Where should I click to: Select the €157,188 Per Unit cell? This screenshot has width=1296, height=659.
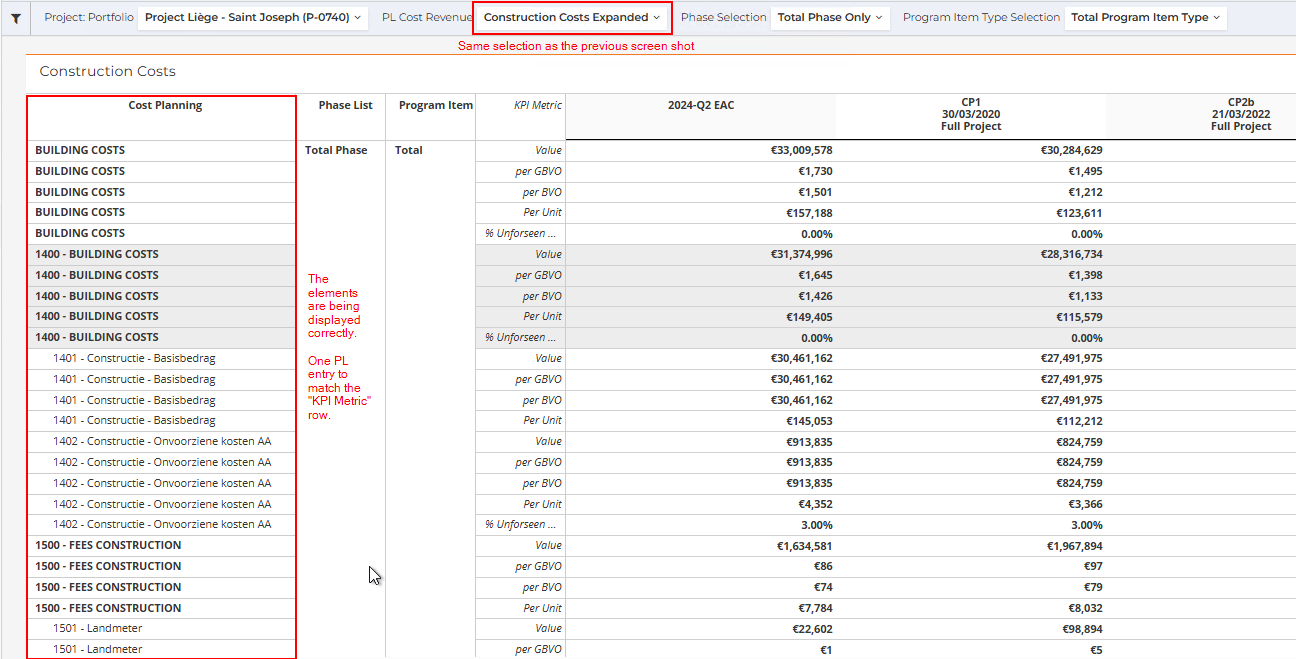809,213
